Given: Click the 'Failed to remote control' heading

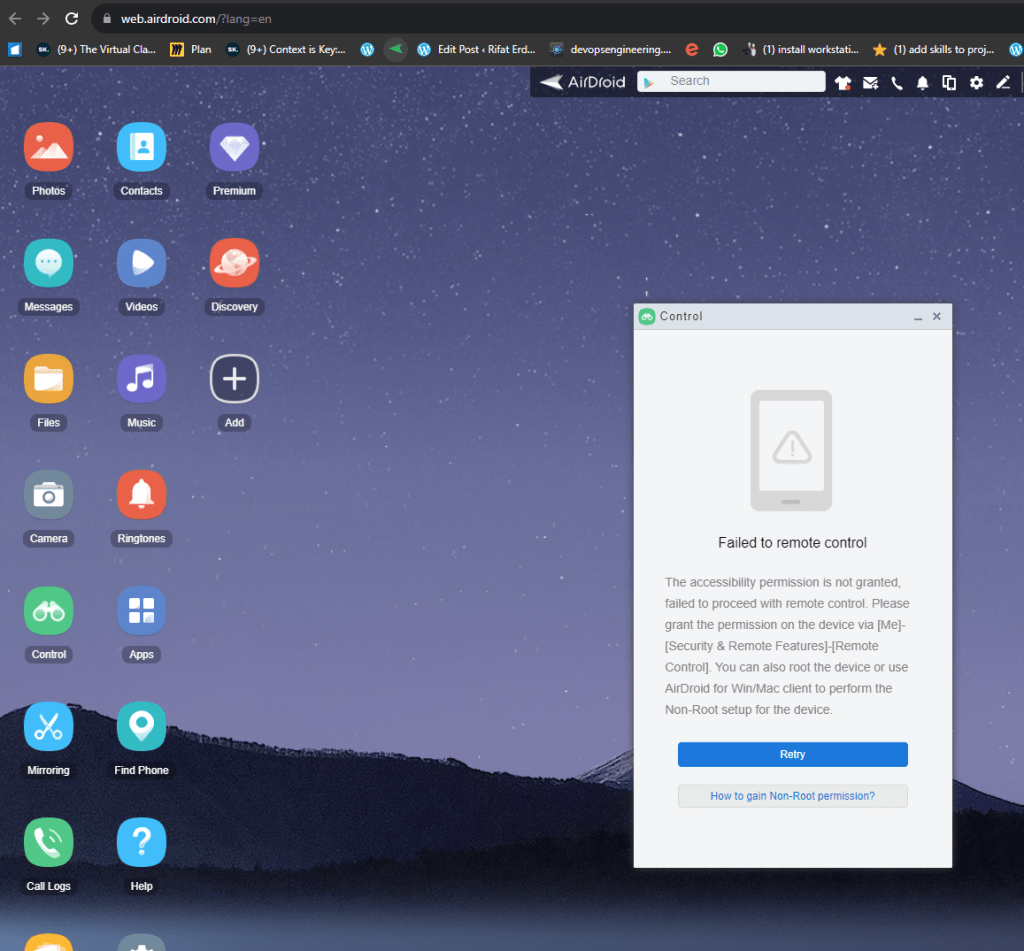Looking at the screenshot, I should (x=792, y=543).
